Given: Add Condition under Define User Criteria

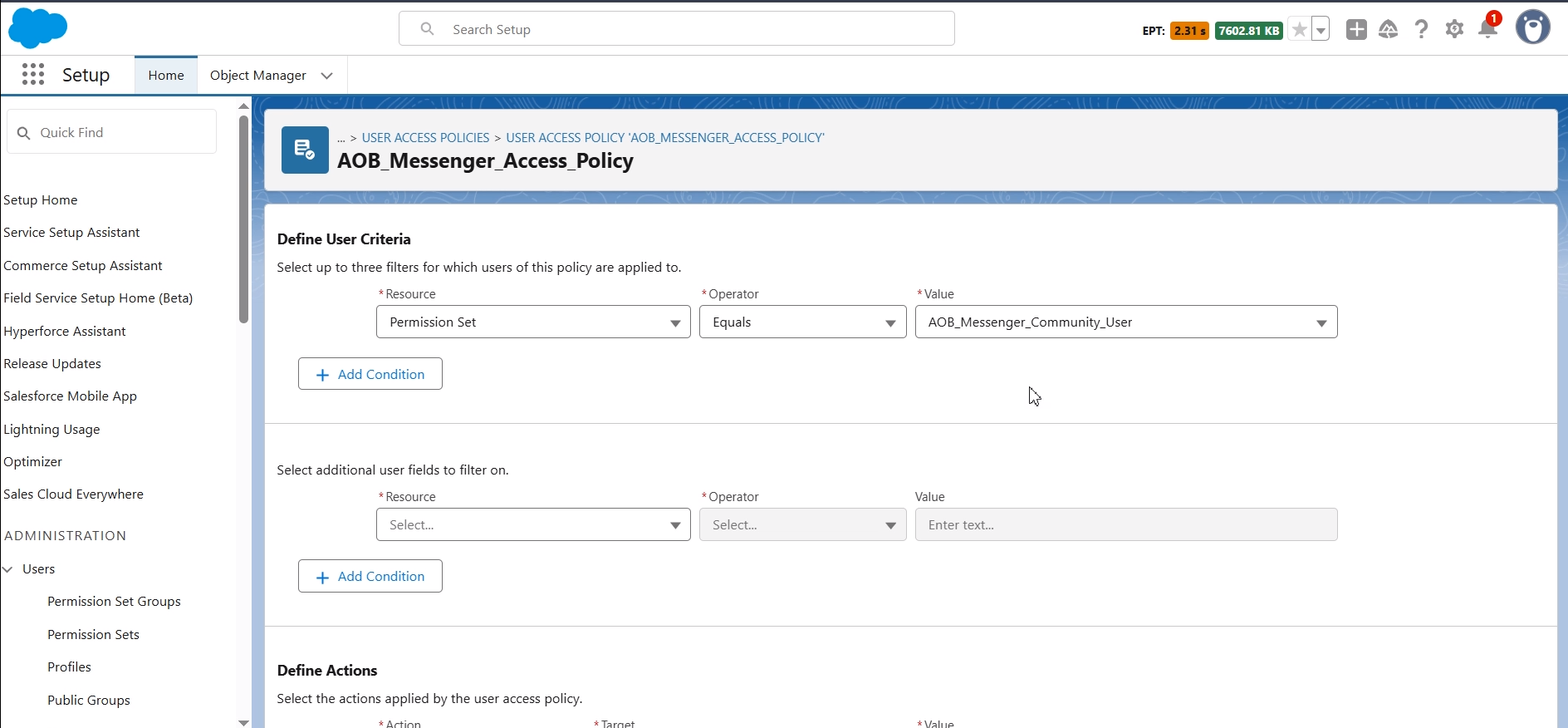Looking at the screenshot, I should (370, 374).
